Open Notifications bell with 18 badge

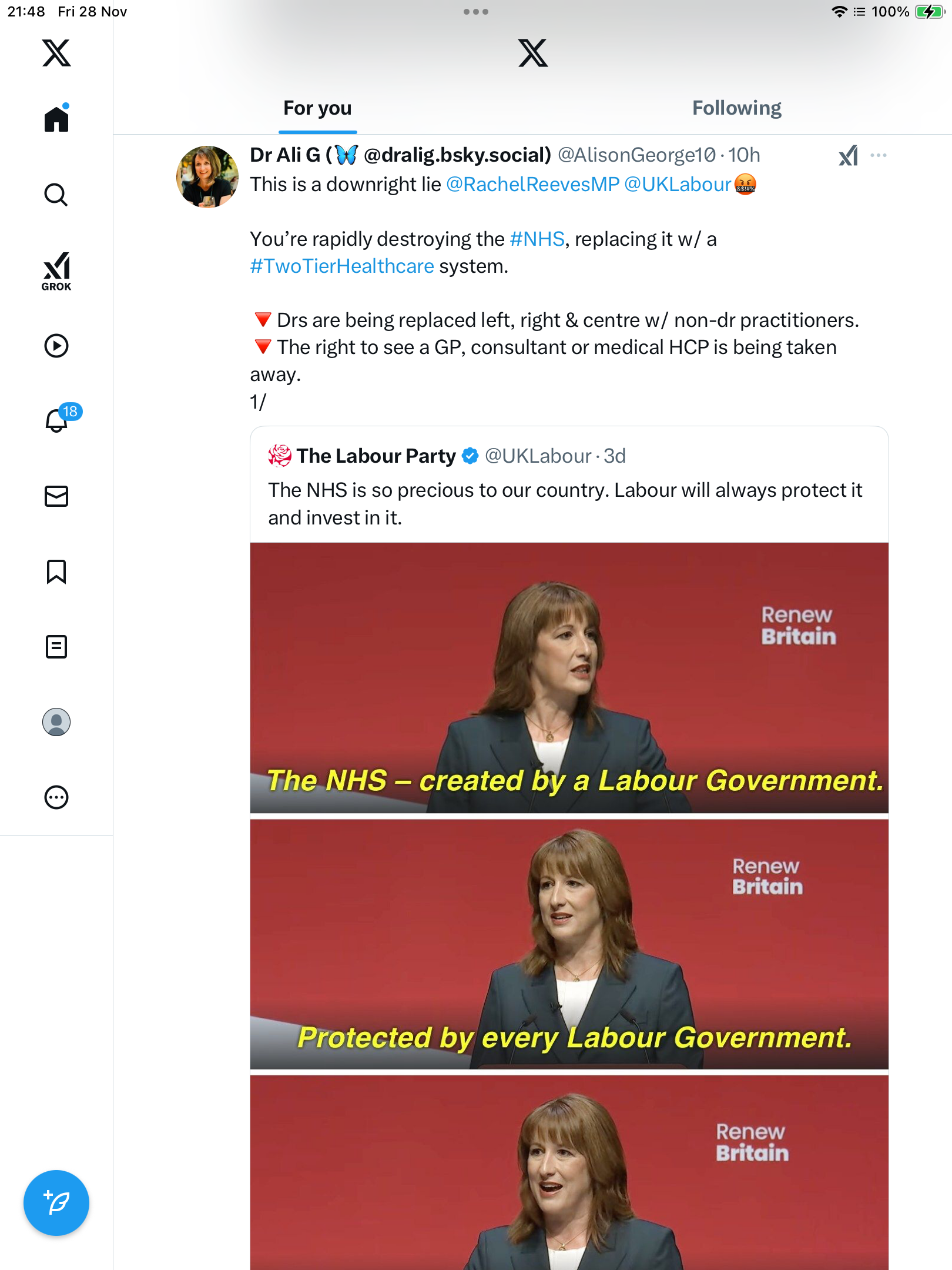tap(58, 420)
